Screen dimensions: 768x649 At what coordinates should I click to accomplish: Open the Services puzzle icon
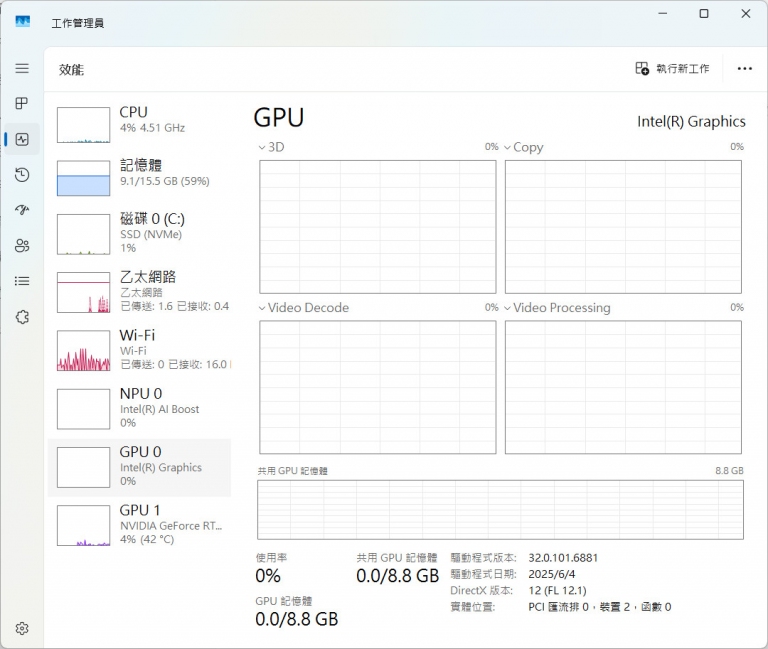pos(22,317)
